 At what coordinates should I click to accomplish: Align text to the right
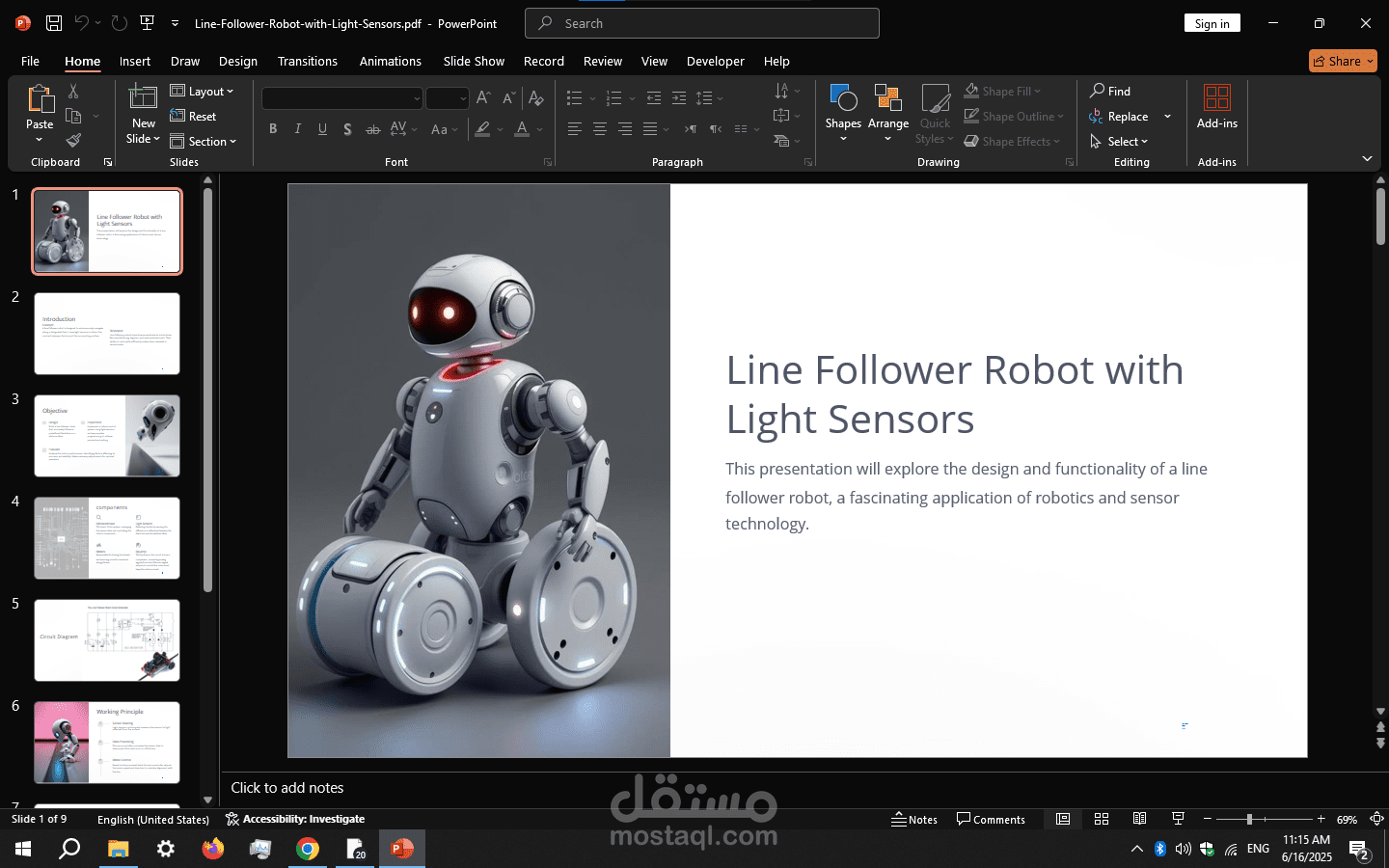point(625,129)
